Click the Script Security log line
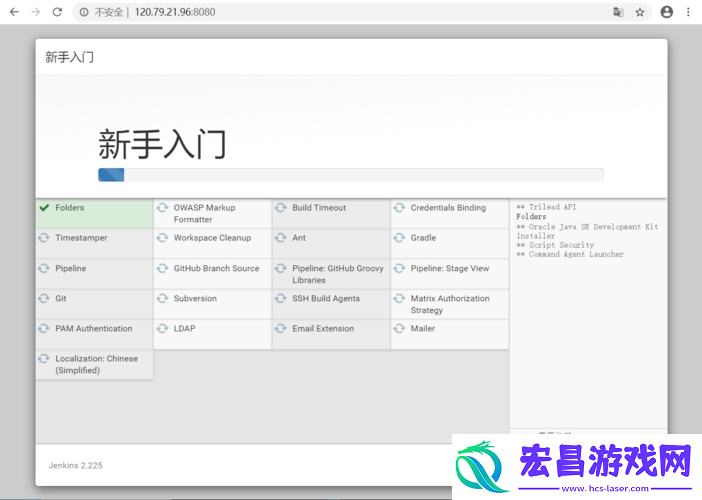This screenshot has height=500, width=702. click(x=555, y=245)
